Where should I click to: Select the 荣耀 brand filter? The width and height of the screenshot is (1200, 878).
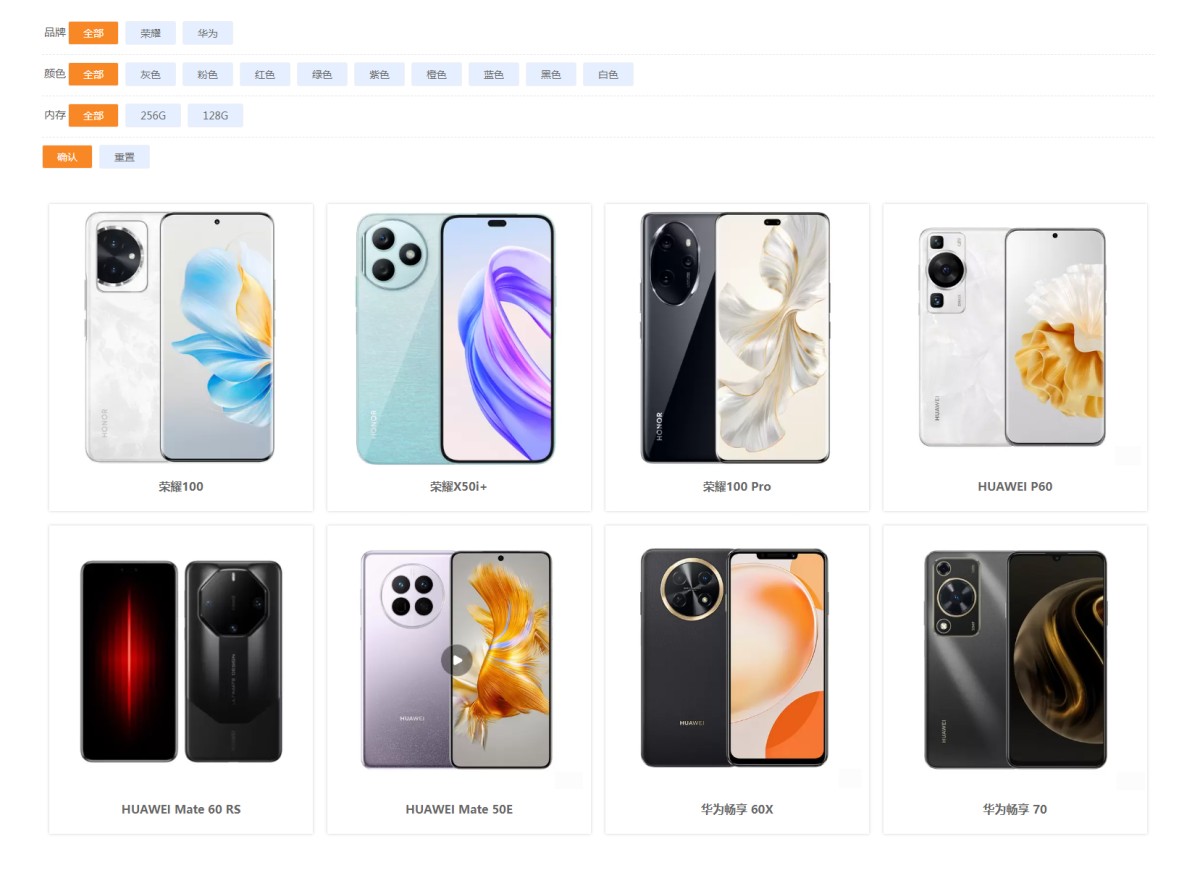[x=151, y=33]
